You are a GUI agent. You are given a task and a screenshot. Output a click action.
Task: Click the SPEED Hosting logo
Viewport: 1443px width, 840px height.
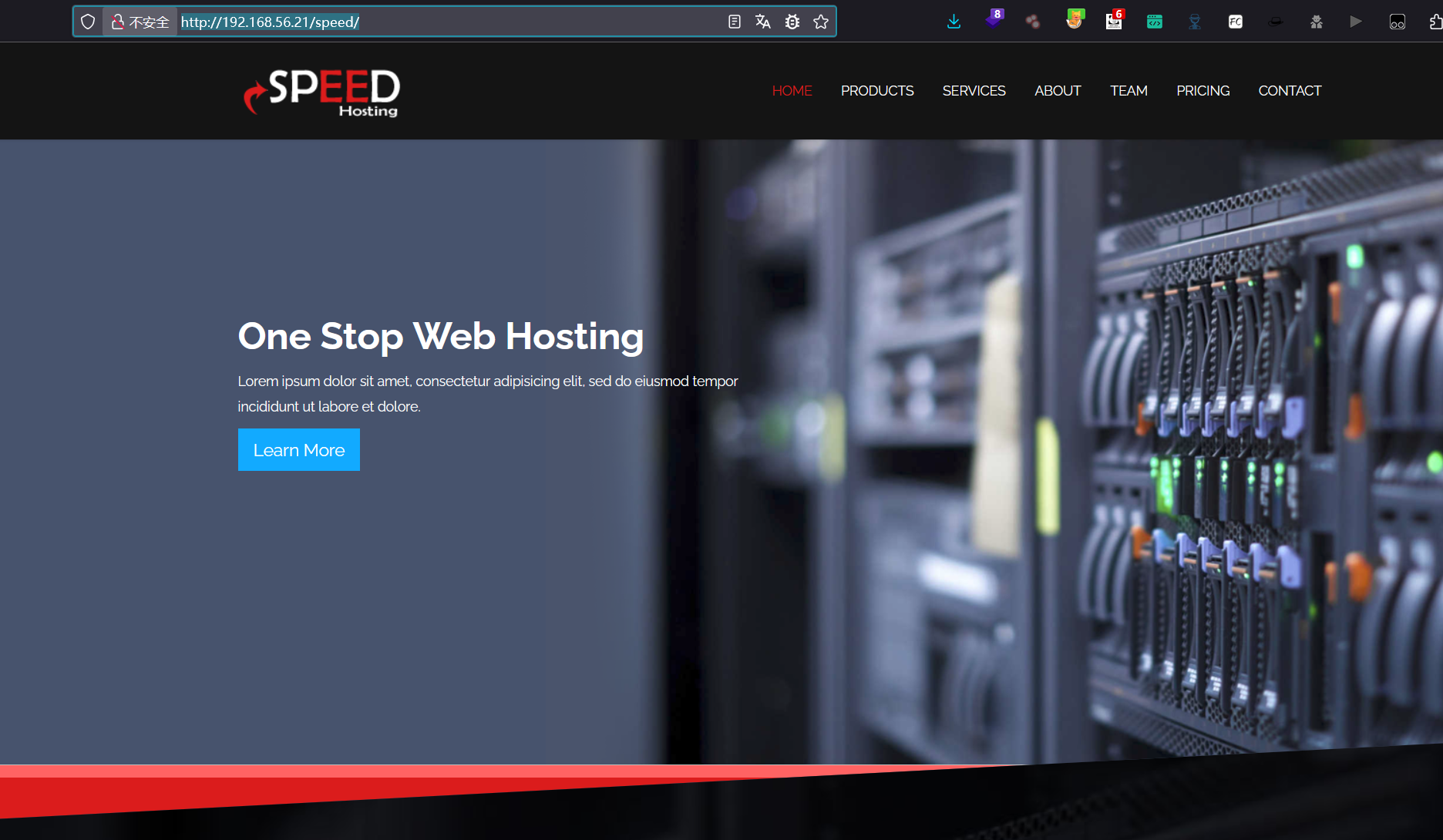[321, 92]
